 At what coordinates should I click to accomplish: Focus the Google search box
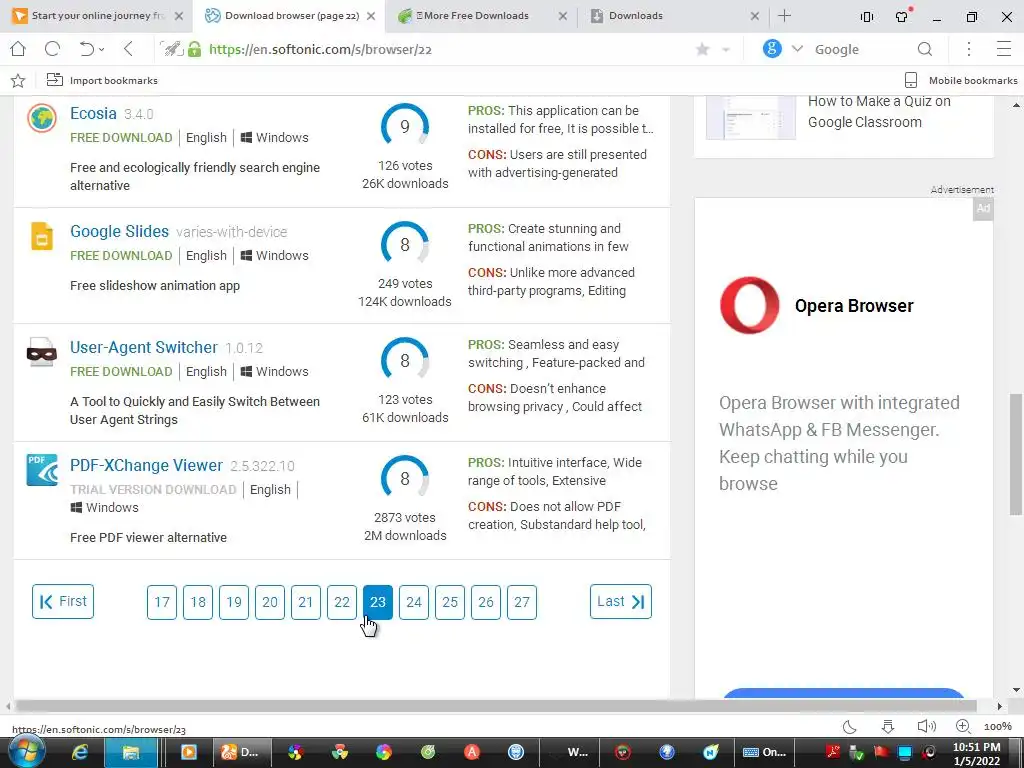(859, 50)
